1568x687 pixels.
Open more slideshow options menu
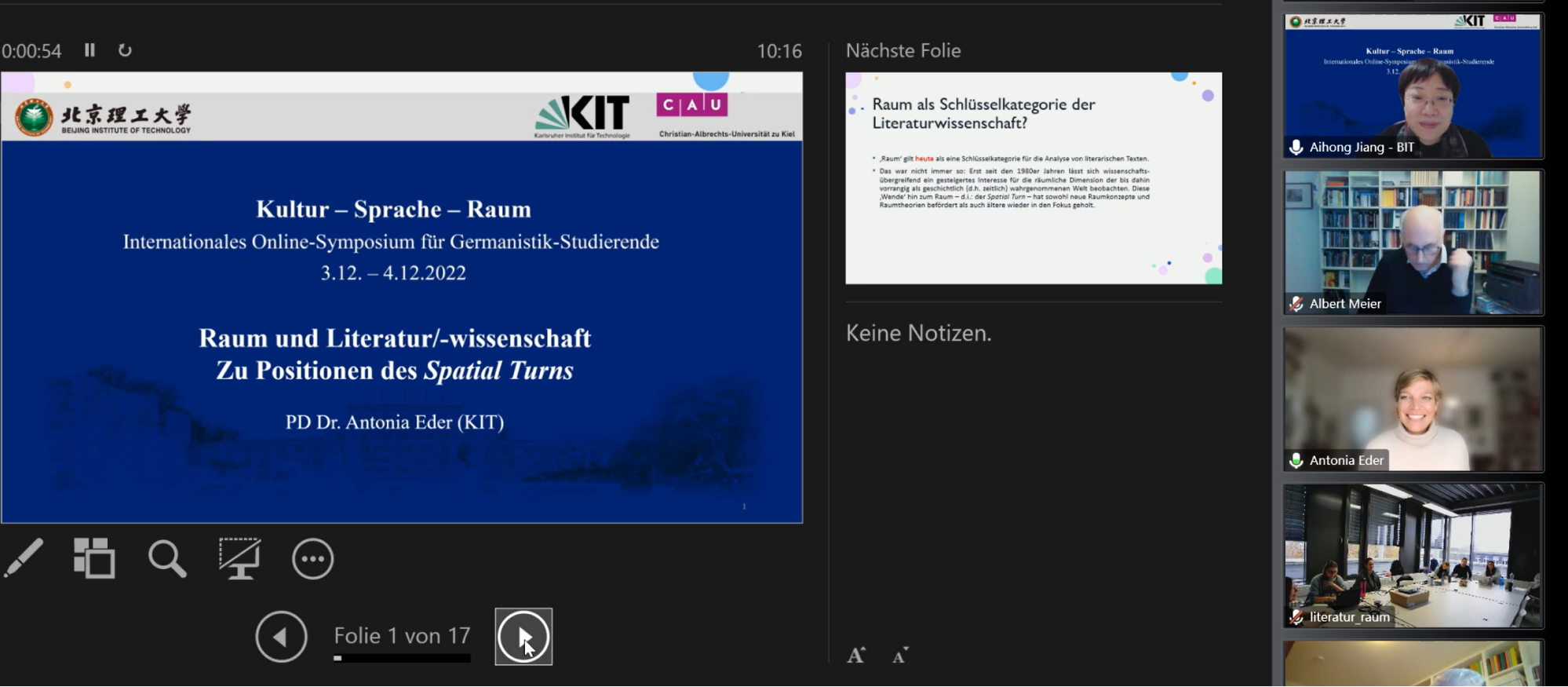pyautogui.click(x=312, y=559)
